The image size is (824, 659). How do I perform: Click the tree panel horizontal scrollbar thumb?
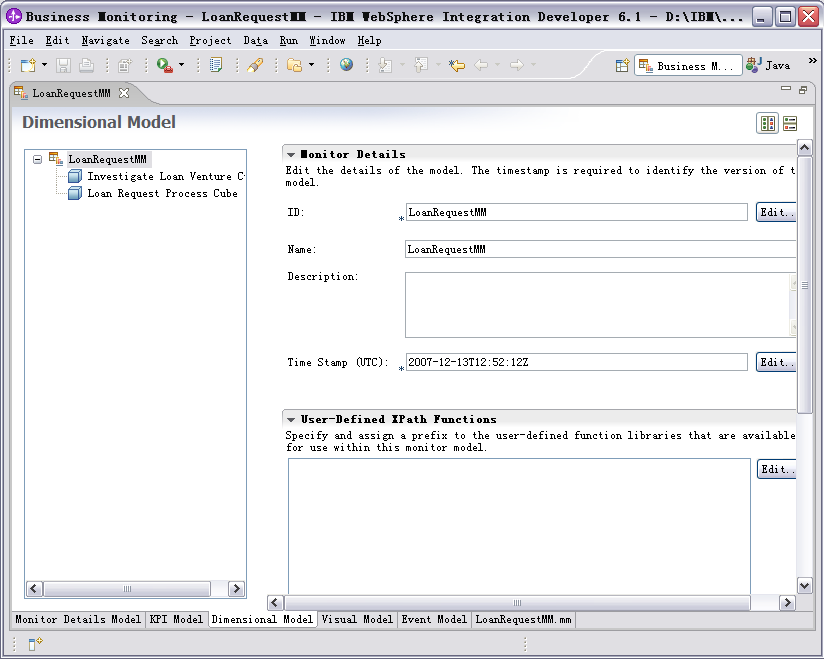coord(127,589)
